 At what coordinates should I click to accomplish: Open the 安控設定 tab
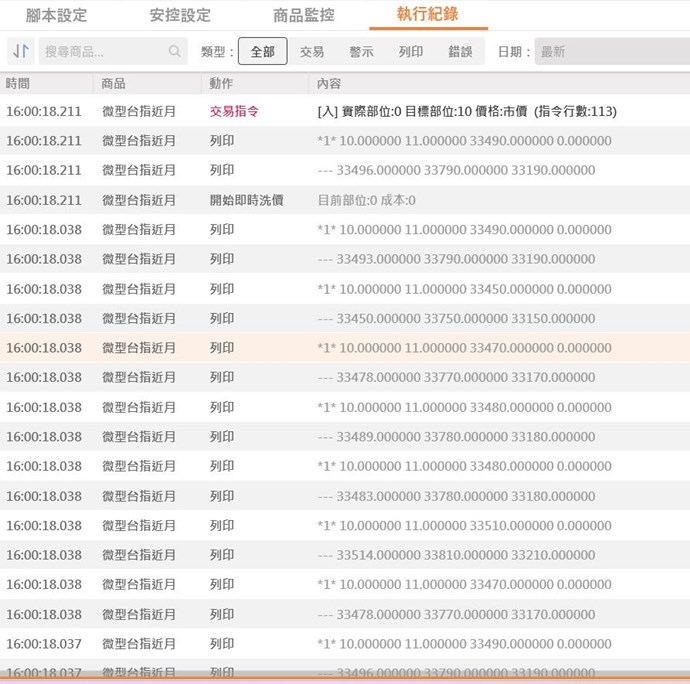point(180,15)
